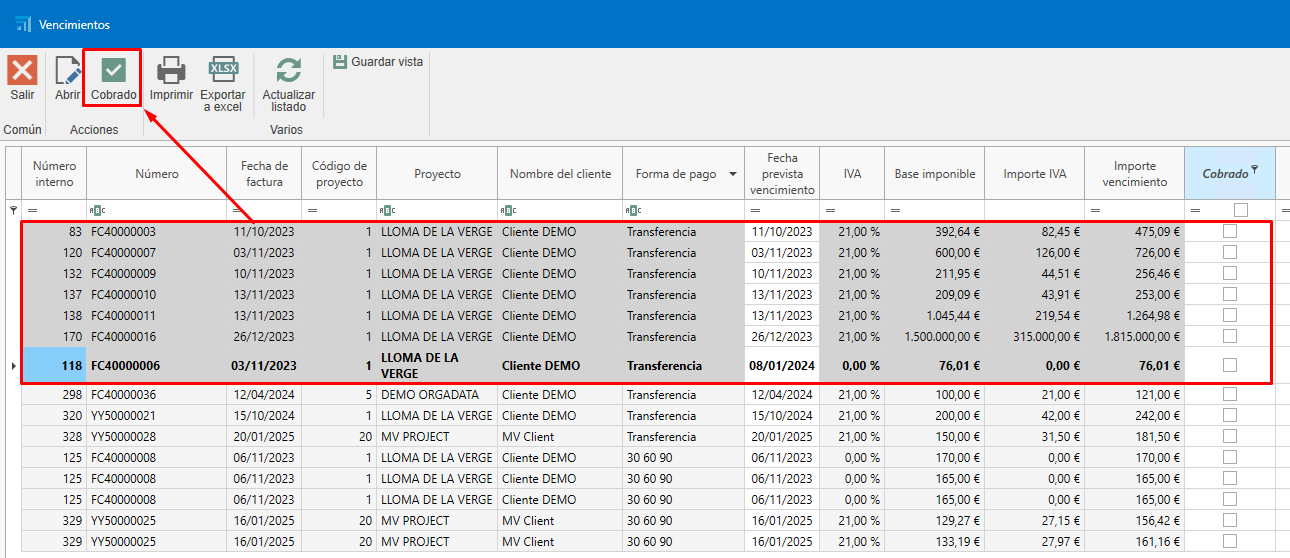Click the 133,19 € base imponible cell
Viewport: 1290px width, 558px height.
point(935,541)
